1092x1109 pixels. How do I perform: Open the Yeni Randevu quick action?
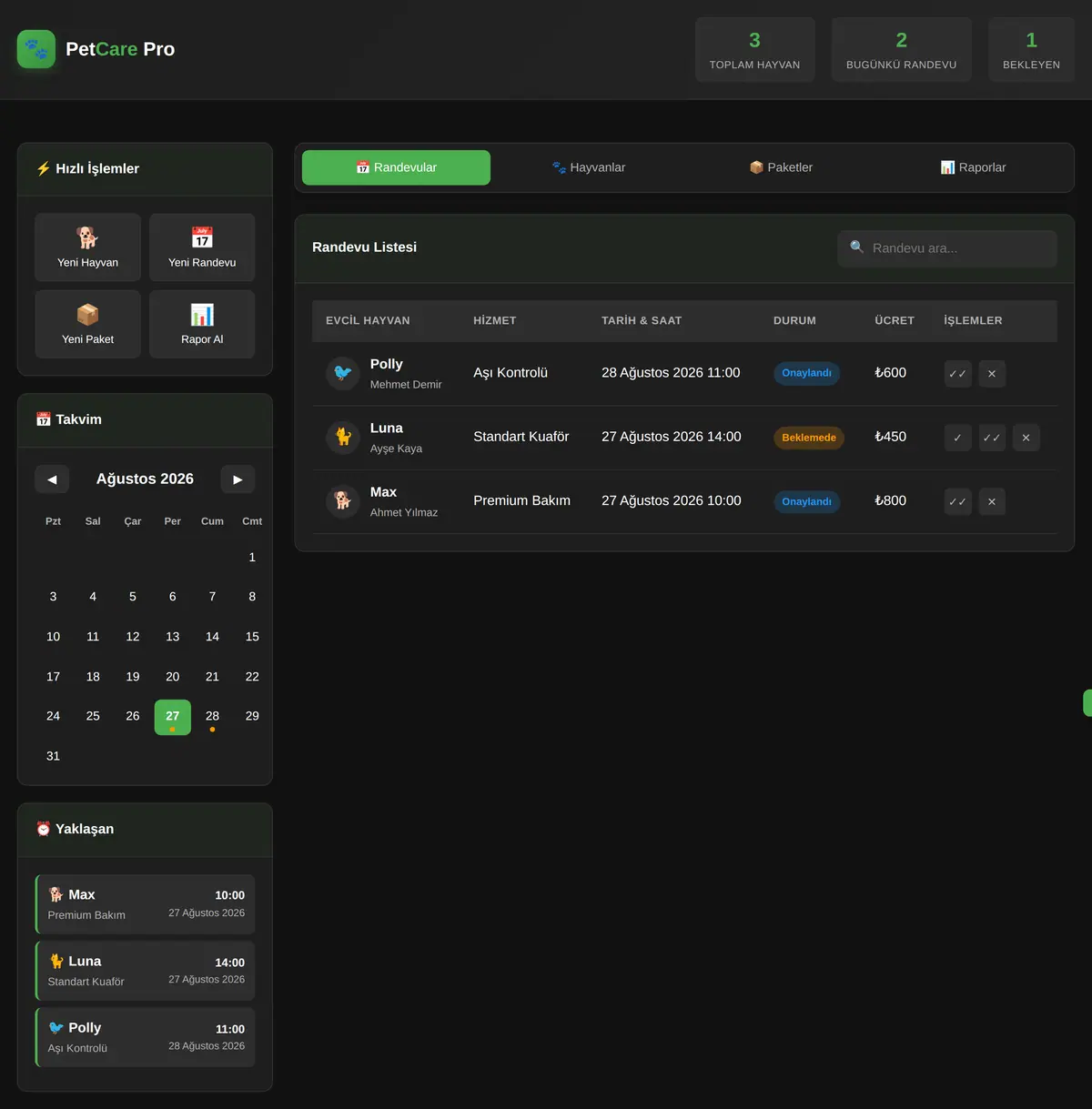pos(202,247)
